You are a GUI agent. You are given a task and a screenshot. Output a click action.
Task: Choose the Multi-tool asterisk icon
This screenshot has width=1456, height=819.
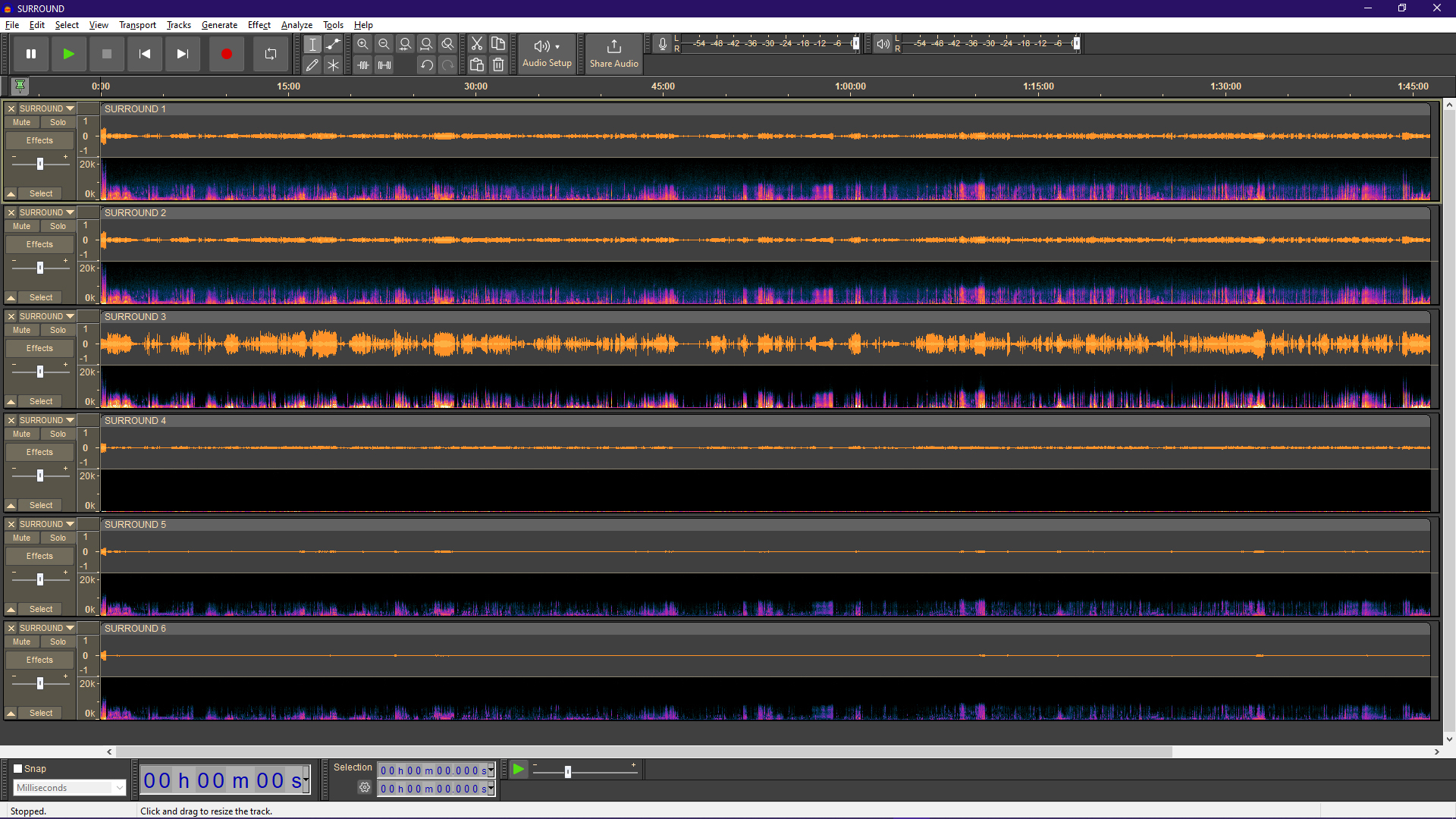pos(333,65)
